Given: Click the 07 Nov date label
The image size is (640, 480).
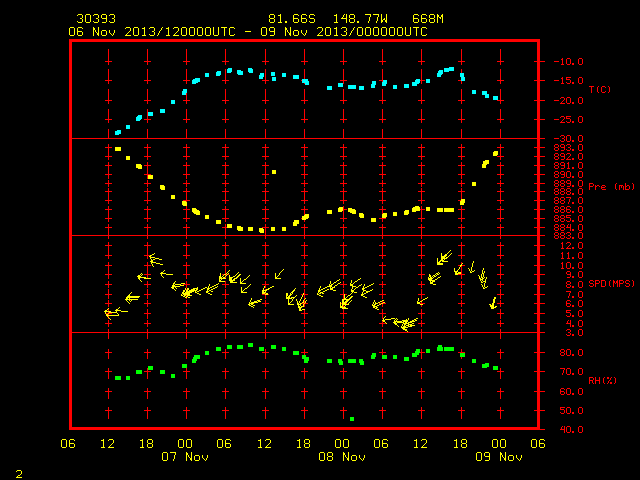Looking at the screenshot, I should (x=185, y=457).
